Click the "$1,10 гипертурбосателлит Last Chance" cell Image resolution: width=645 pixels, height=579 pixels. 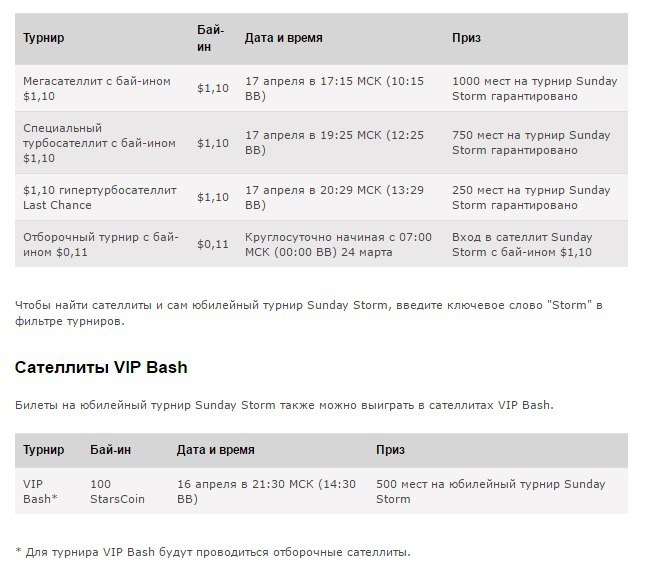pos(99,197)
